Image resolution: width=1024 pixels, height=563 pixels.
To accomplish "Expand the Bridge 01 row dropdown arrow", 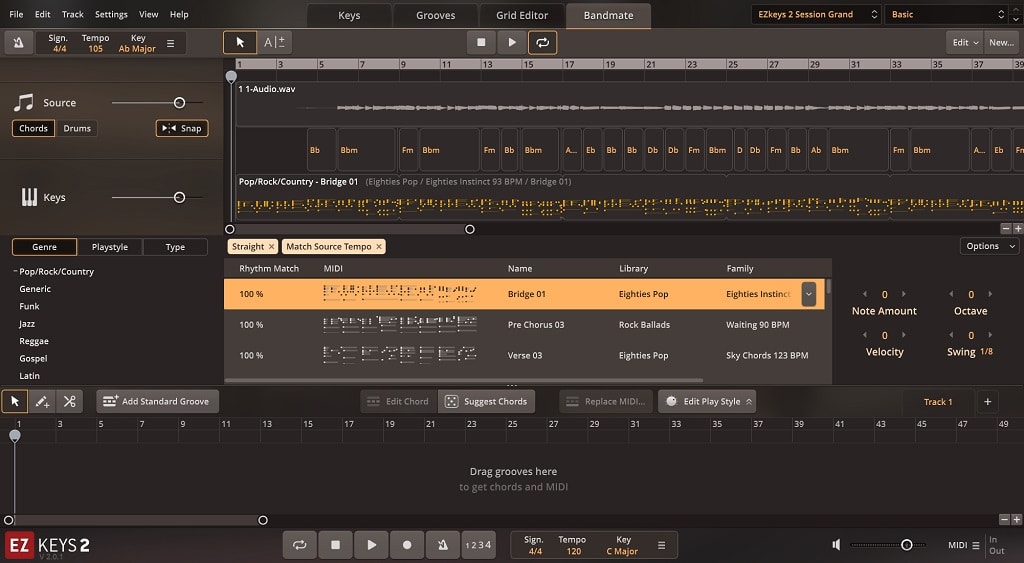I will coord(808,294).
